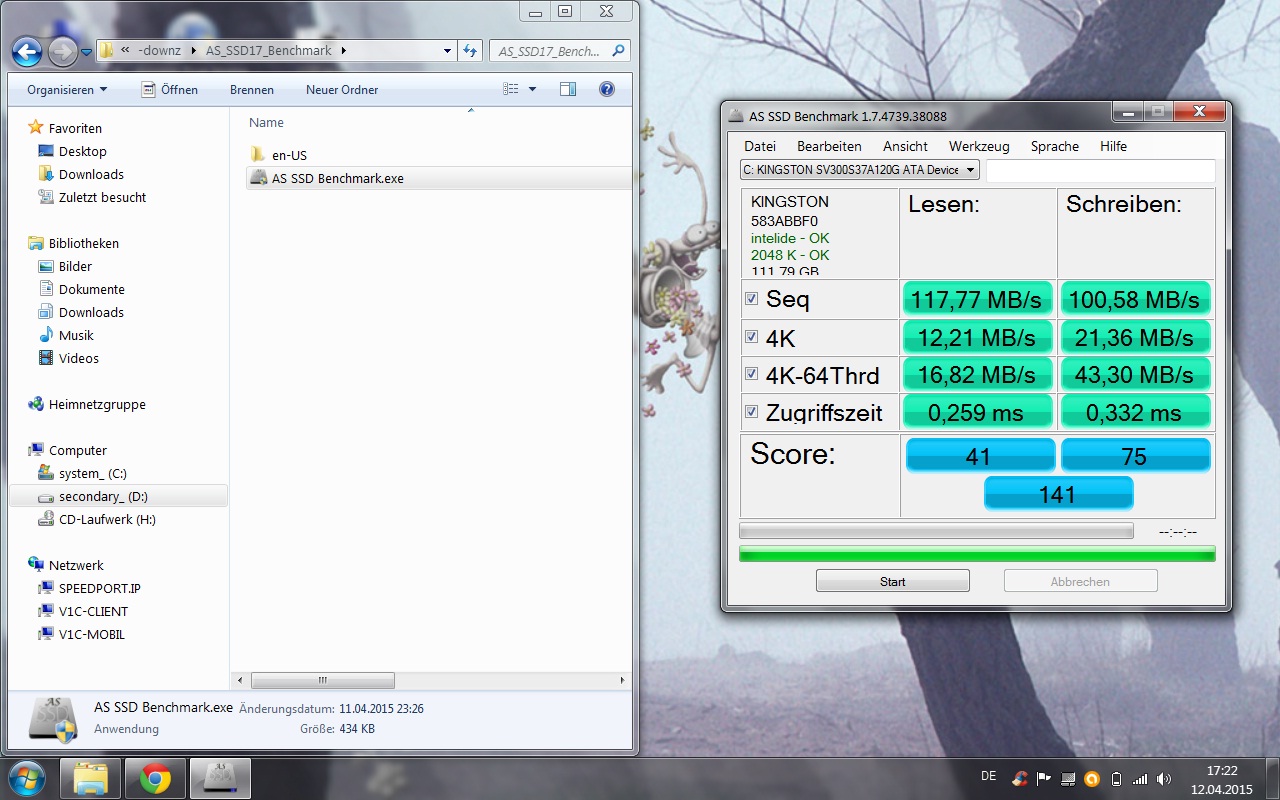Screen dimensions: 1280x800
Task: Select the secondary_ (D:) drive
Action: [103, 496]
